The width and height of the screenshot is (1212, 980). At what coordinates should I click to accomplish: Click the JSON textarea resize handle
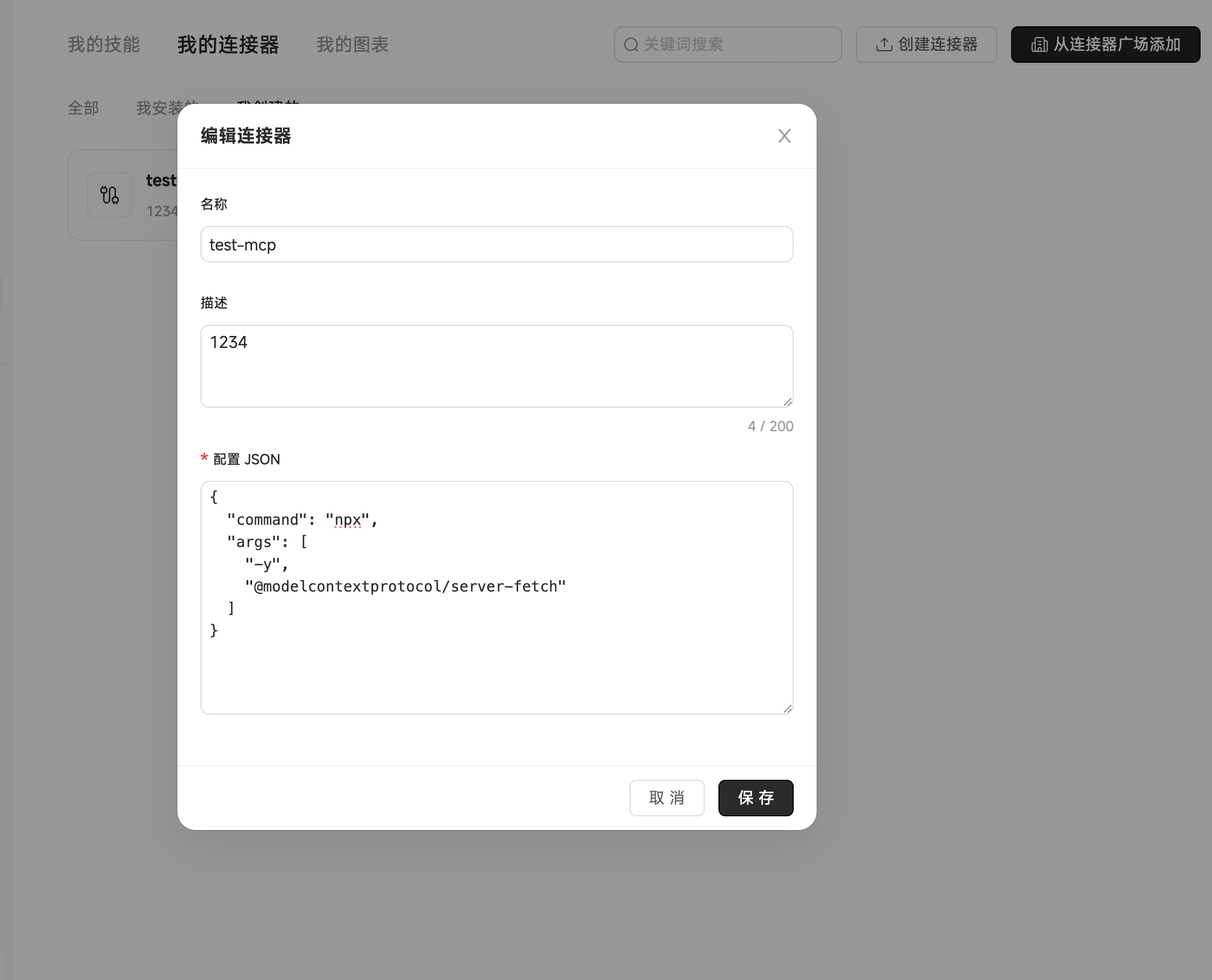tap(787, 708)
